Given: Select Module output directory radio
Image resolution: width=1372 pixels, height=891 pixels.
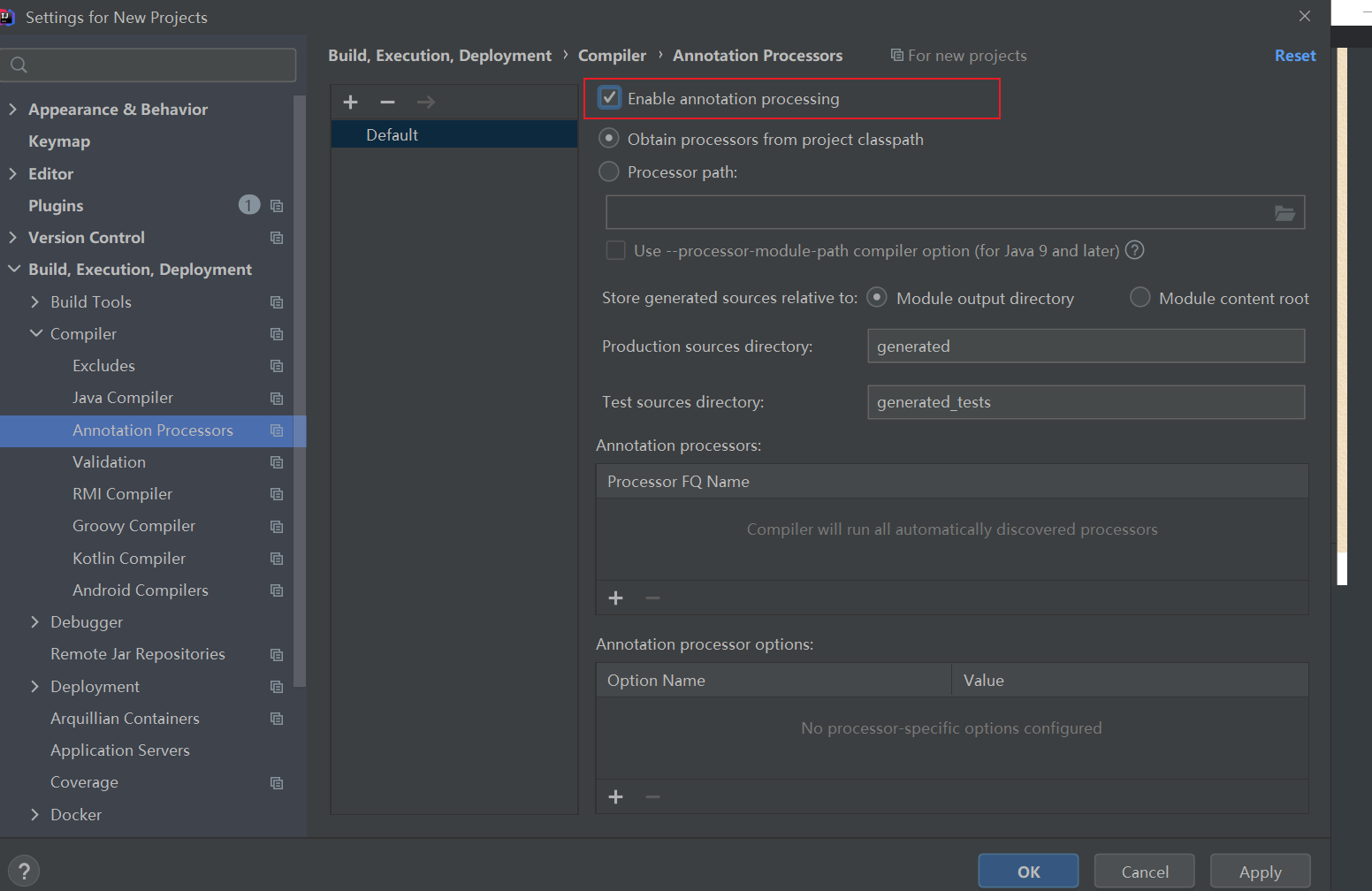Looking at the screenshot, I should [877, 298].
